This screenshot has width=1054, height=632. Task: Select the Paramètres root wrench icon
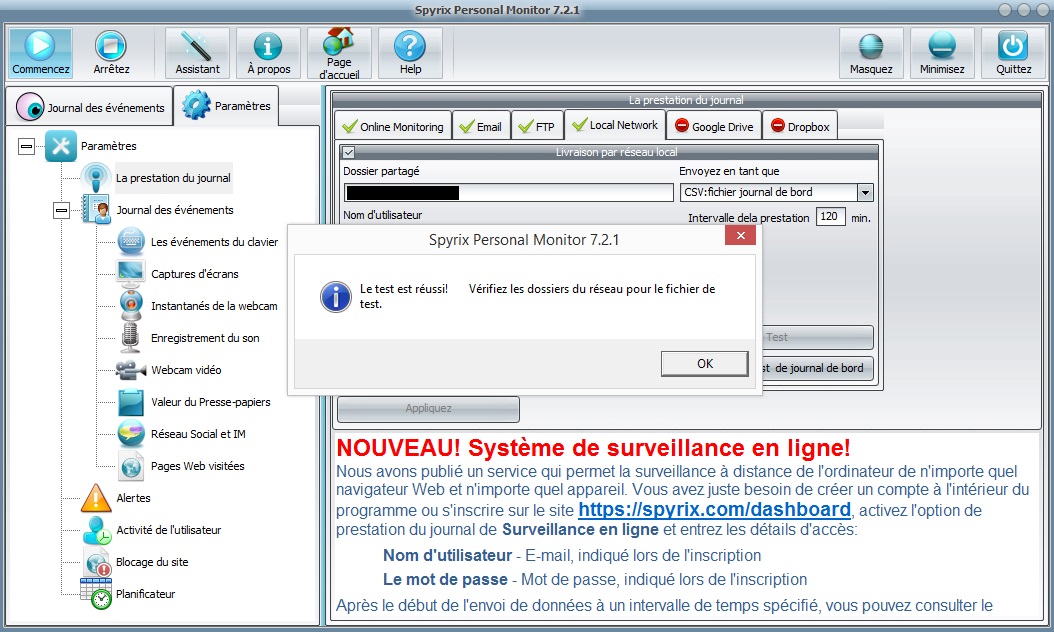[60, 146]
